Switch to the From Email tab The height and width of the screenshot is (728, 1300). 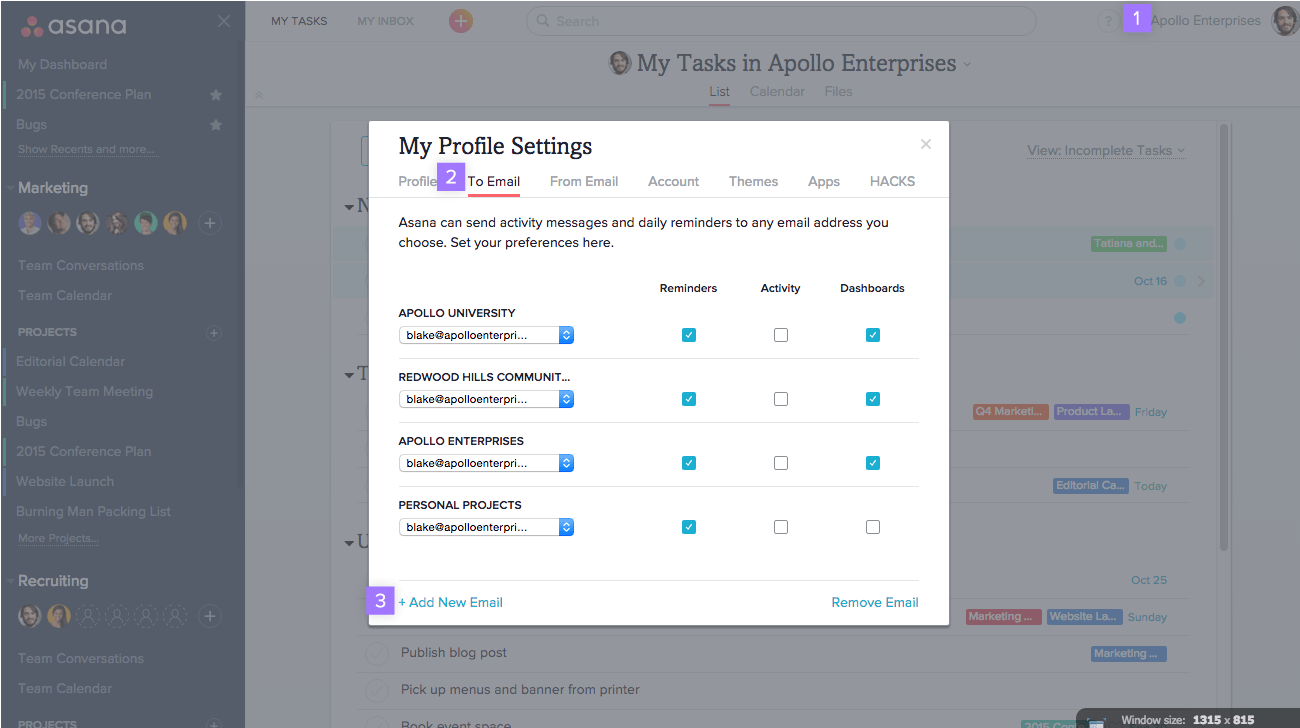click(583, 181)
